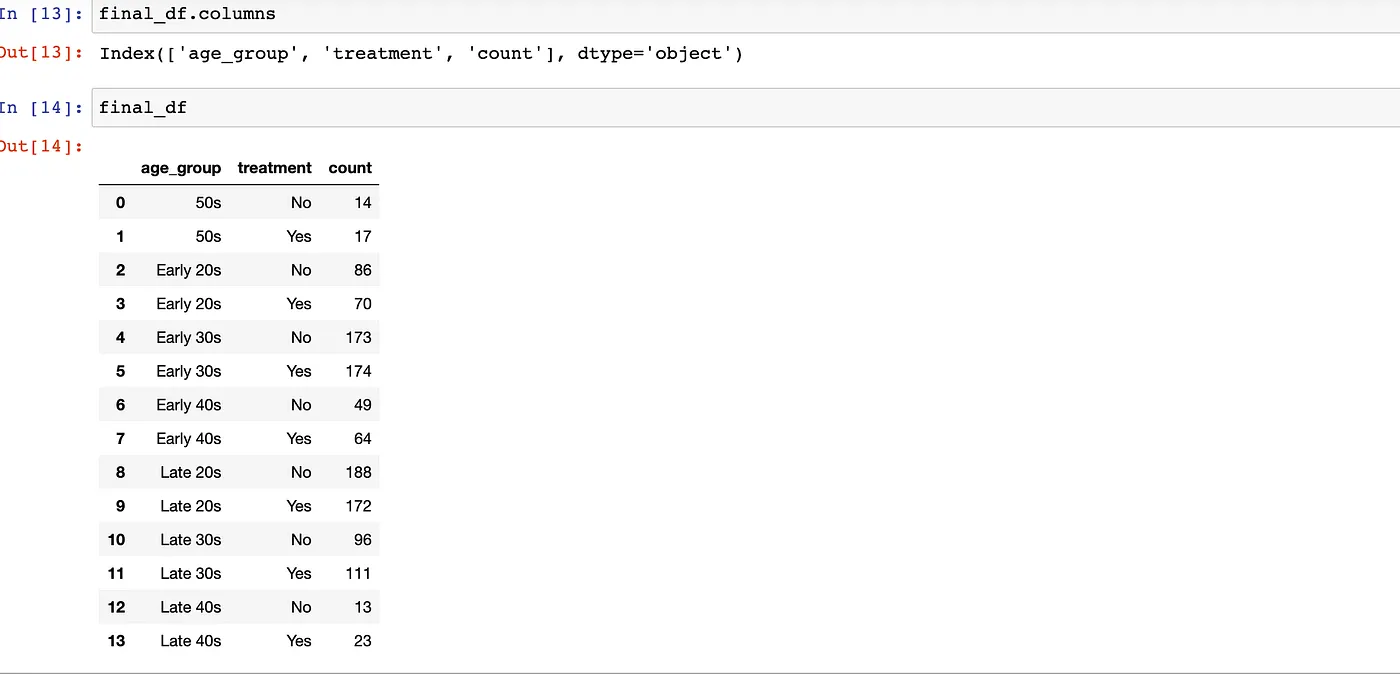Click the Late 40s cell in row 12
This screenshot has height=675, width=1400.
pos(190,607)
